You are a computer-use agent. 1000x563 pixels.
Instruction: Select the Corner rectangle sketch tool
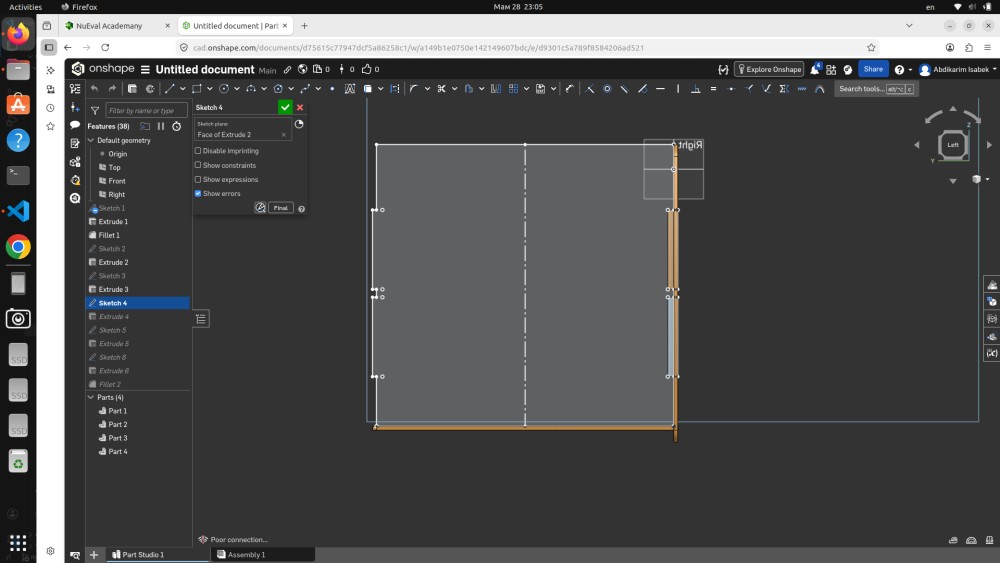tap(196, 89)
